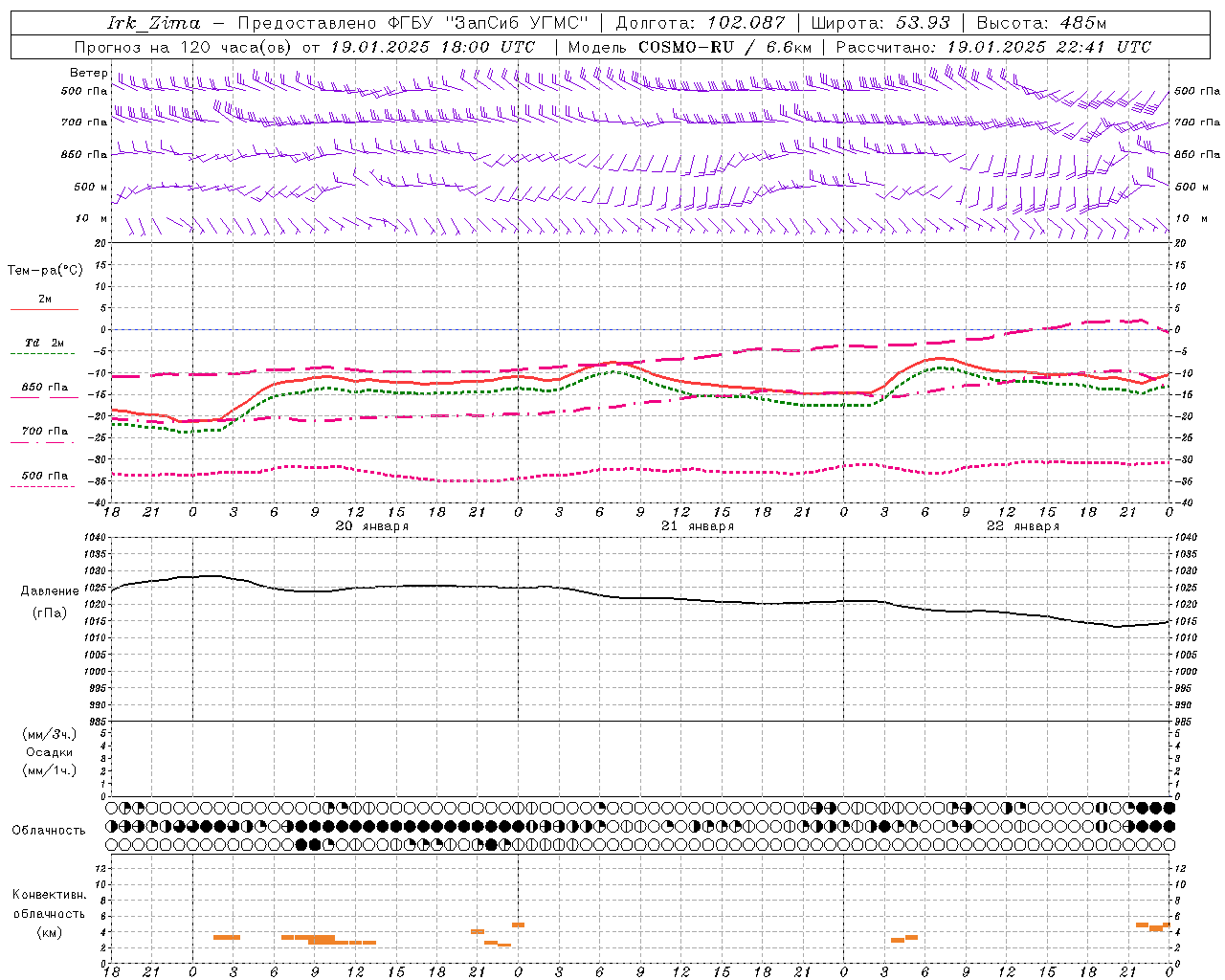Click the "500 гПа" entry in the temperature legend
This screenshot has width=1225, height=980.
[44, 476]
